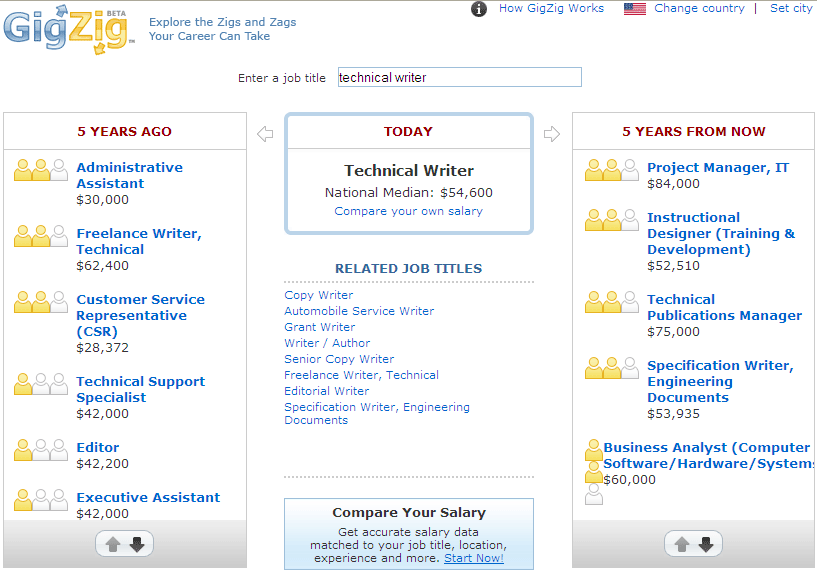The image size is (817, 580).
Task: Open Specification Writer in the 5 Years From Now list
Action: [720, 381]
